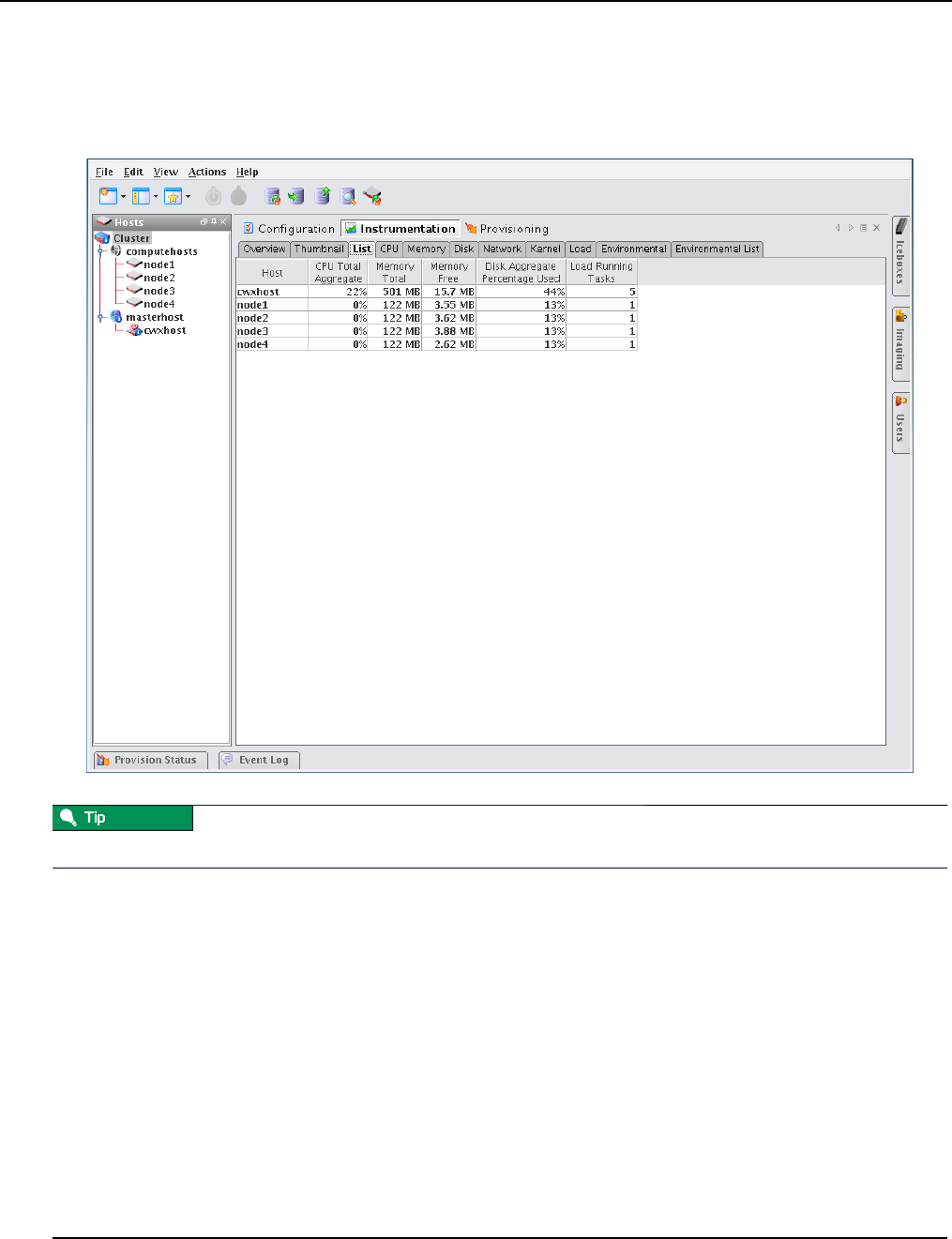This screenshot has height=1239, width=952.
Task: Select the Cluster root in Hosts tree
Action: click(x=131, y=238)
